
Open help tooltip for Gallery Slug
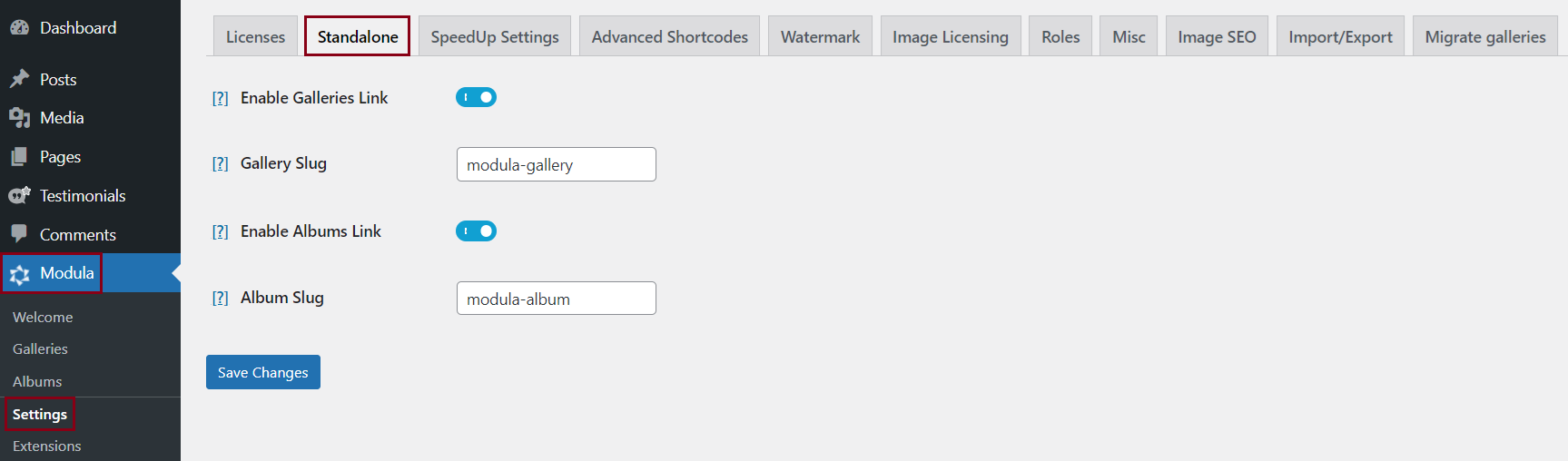tap(220, 163)
